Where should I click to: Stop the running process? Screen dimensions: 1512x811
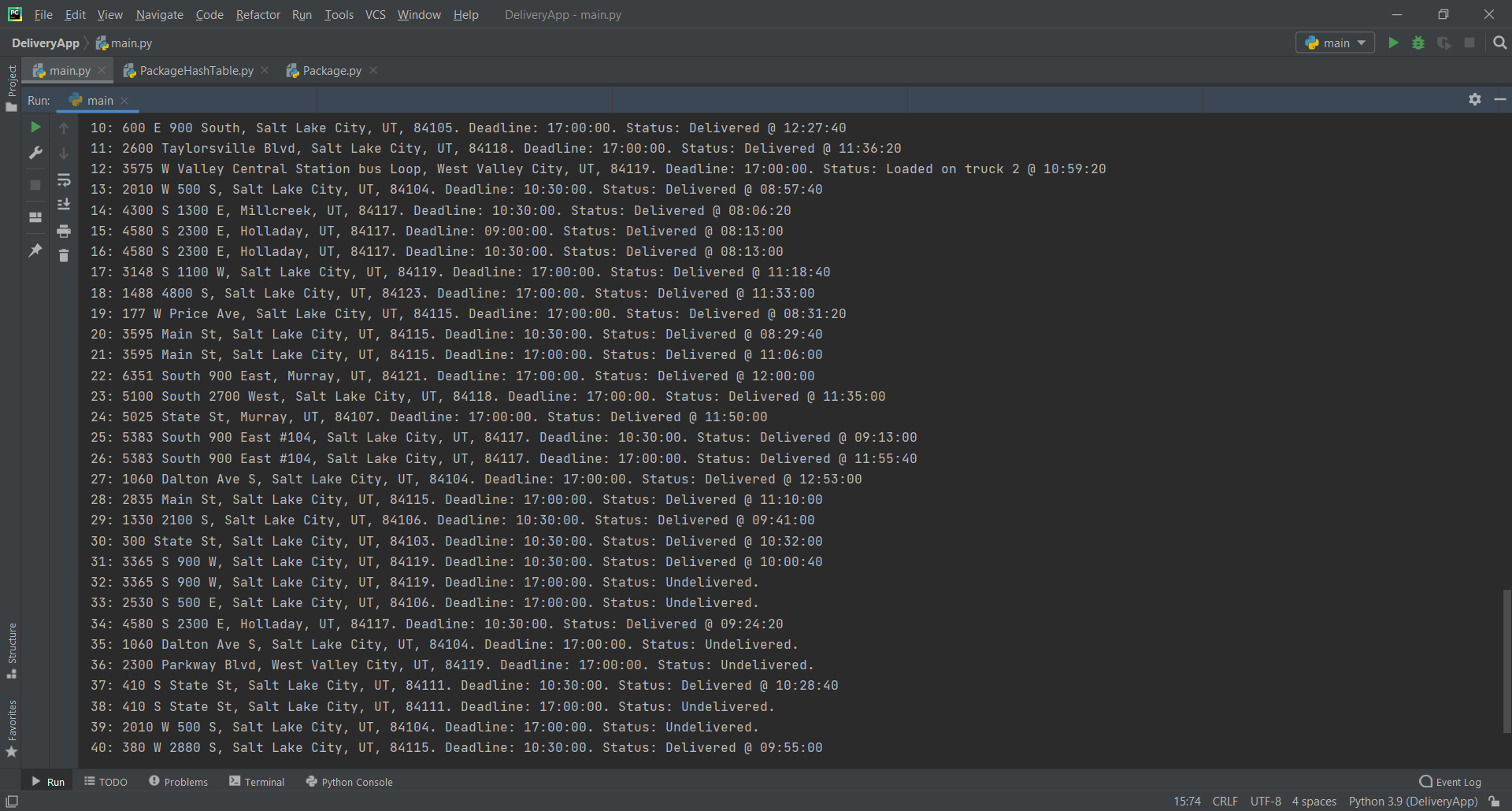[x=35, y=185]
